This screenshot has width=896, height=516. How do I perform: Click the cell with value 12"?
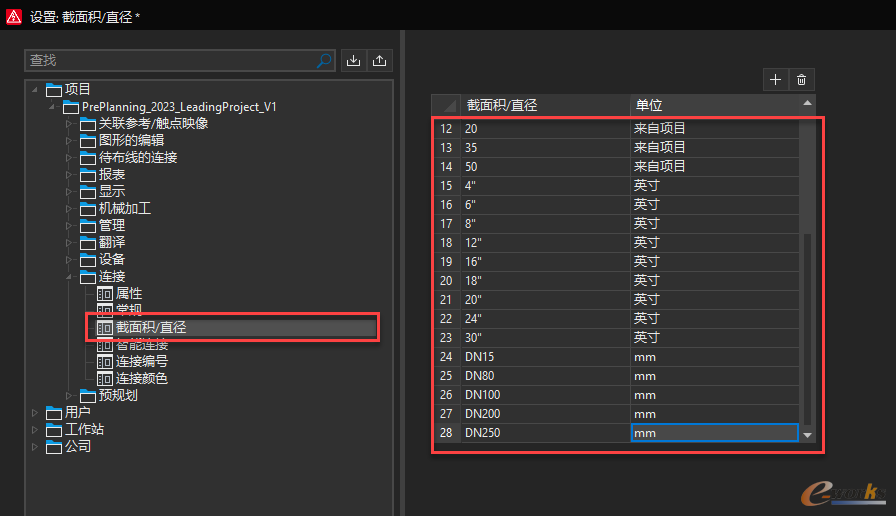tap(545, 243)
